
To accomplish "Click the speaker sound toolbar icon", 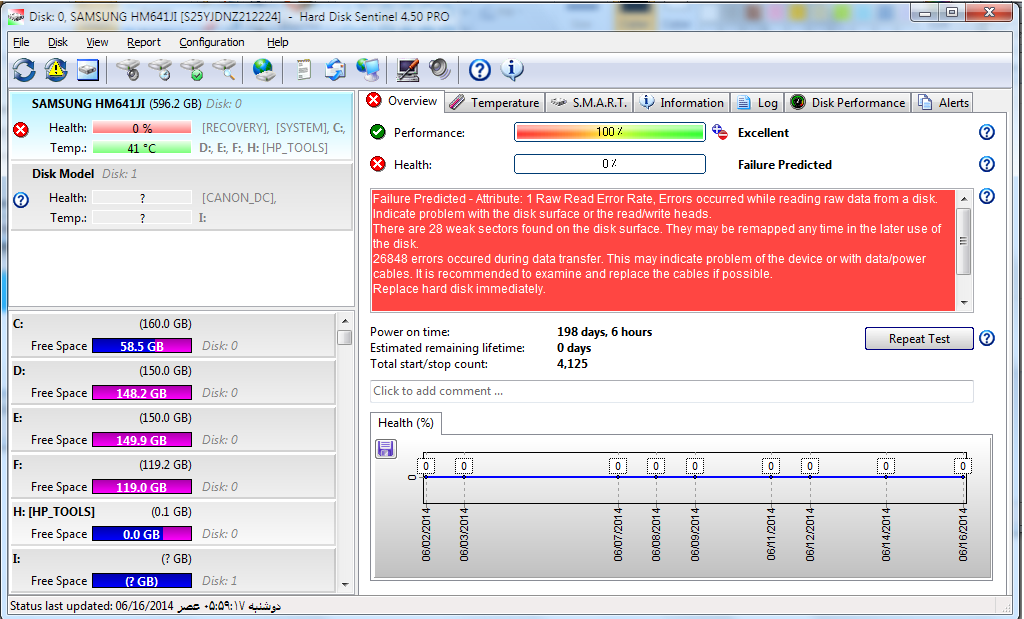I will (x=440, y=69).
